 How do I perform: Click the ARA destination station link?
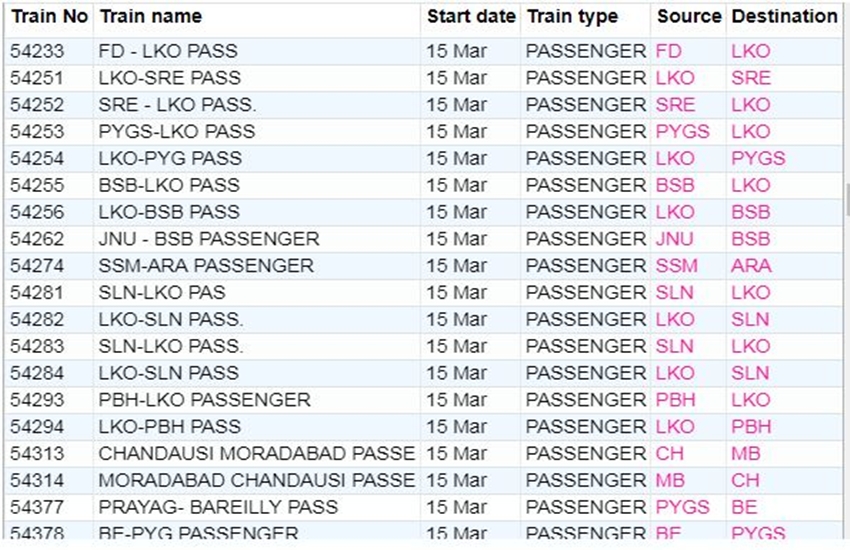coord(751,266)
